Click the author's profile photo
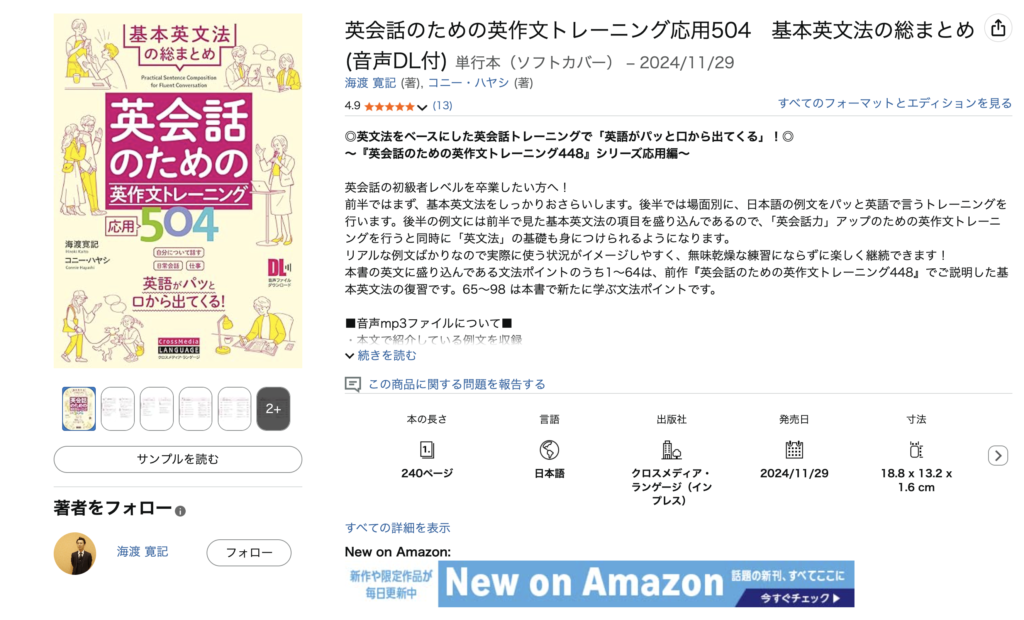 click(x=75, y=553)
